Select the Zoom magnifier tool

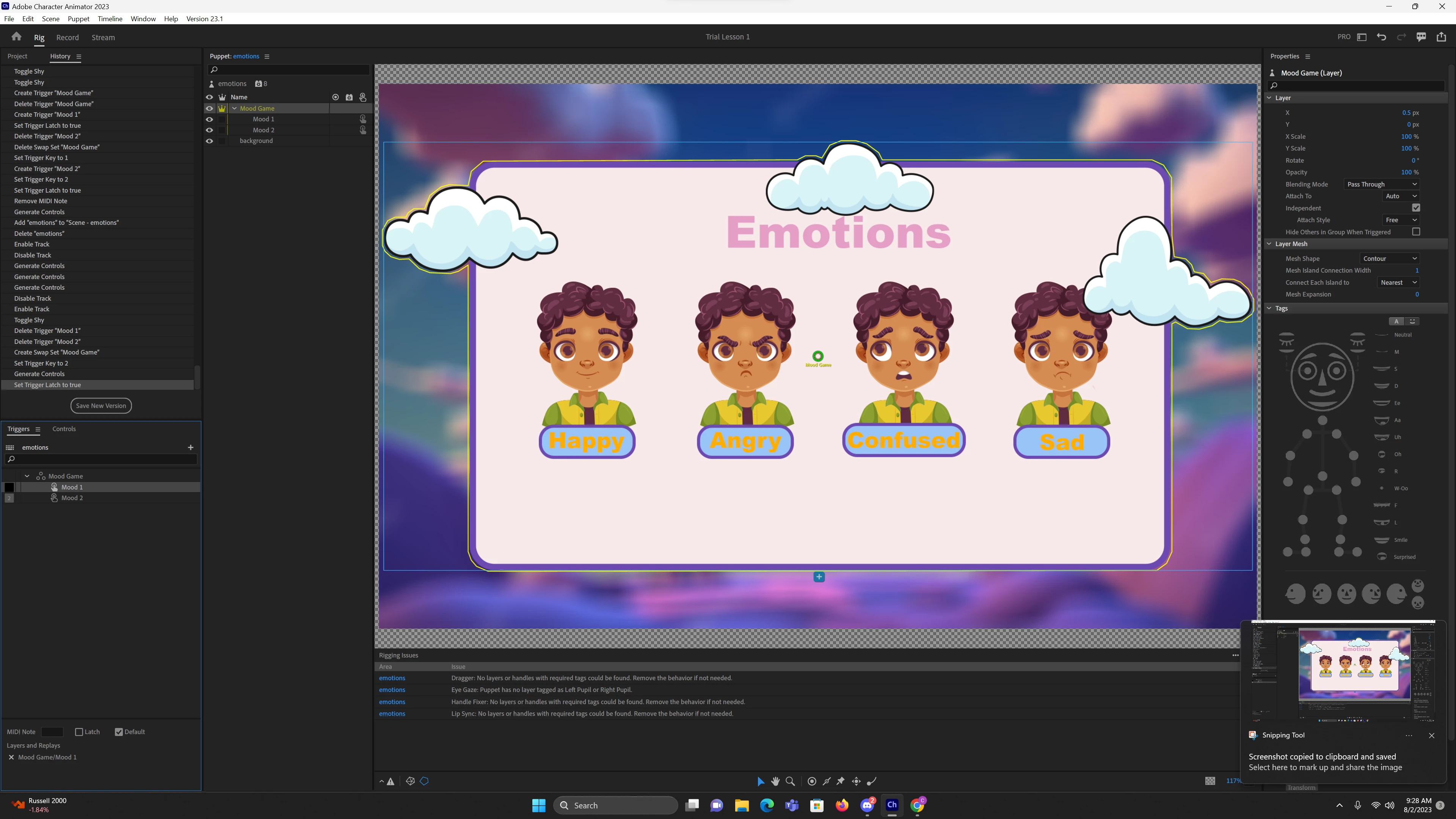pos(790,781)
